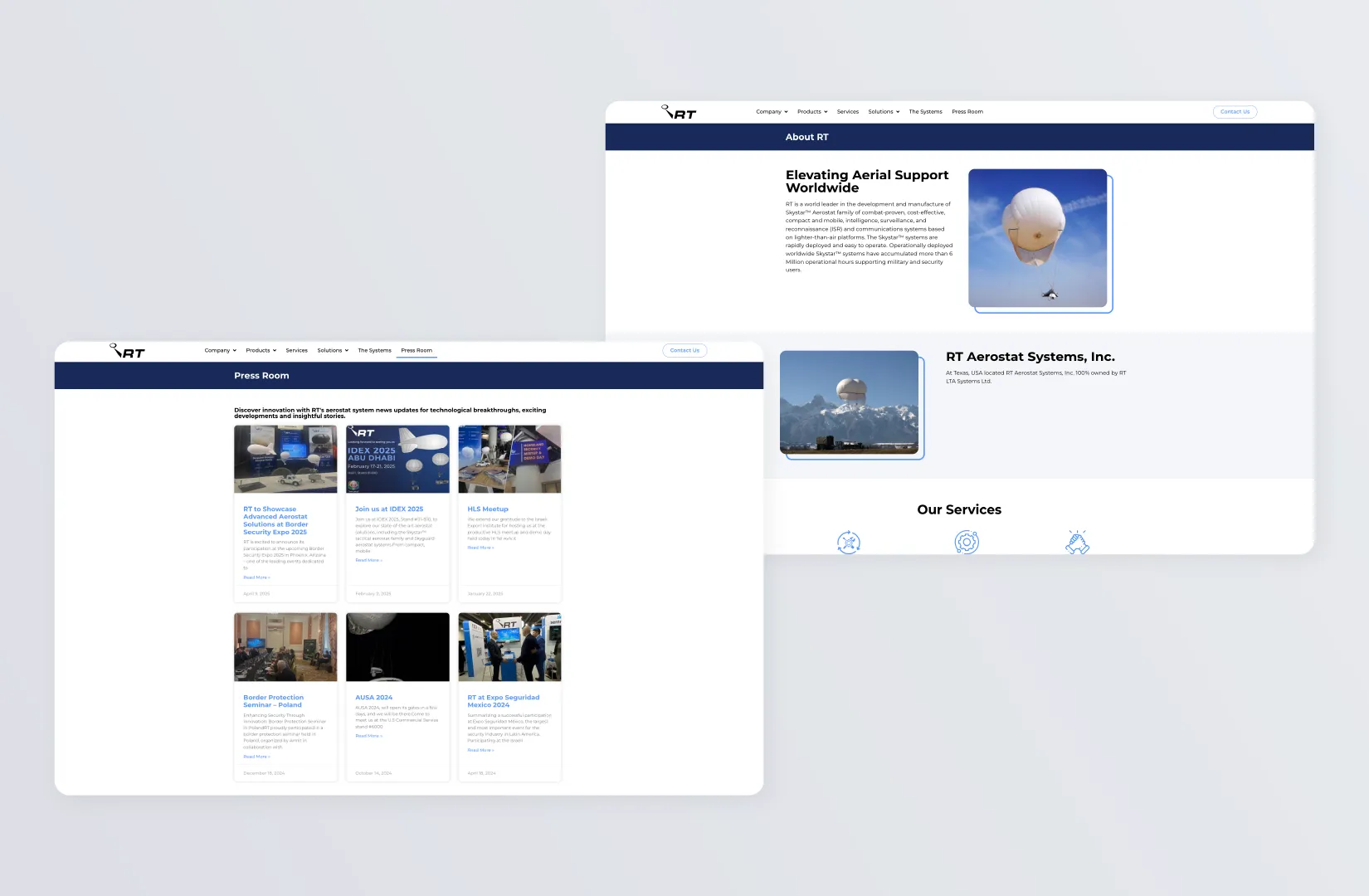Click Contact Us on the About RT page
The height and width of the screenshot is (896, 1369).
(1235, 111)
